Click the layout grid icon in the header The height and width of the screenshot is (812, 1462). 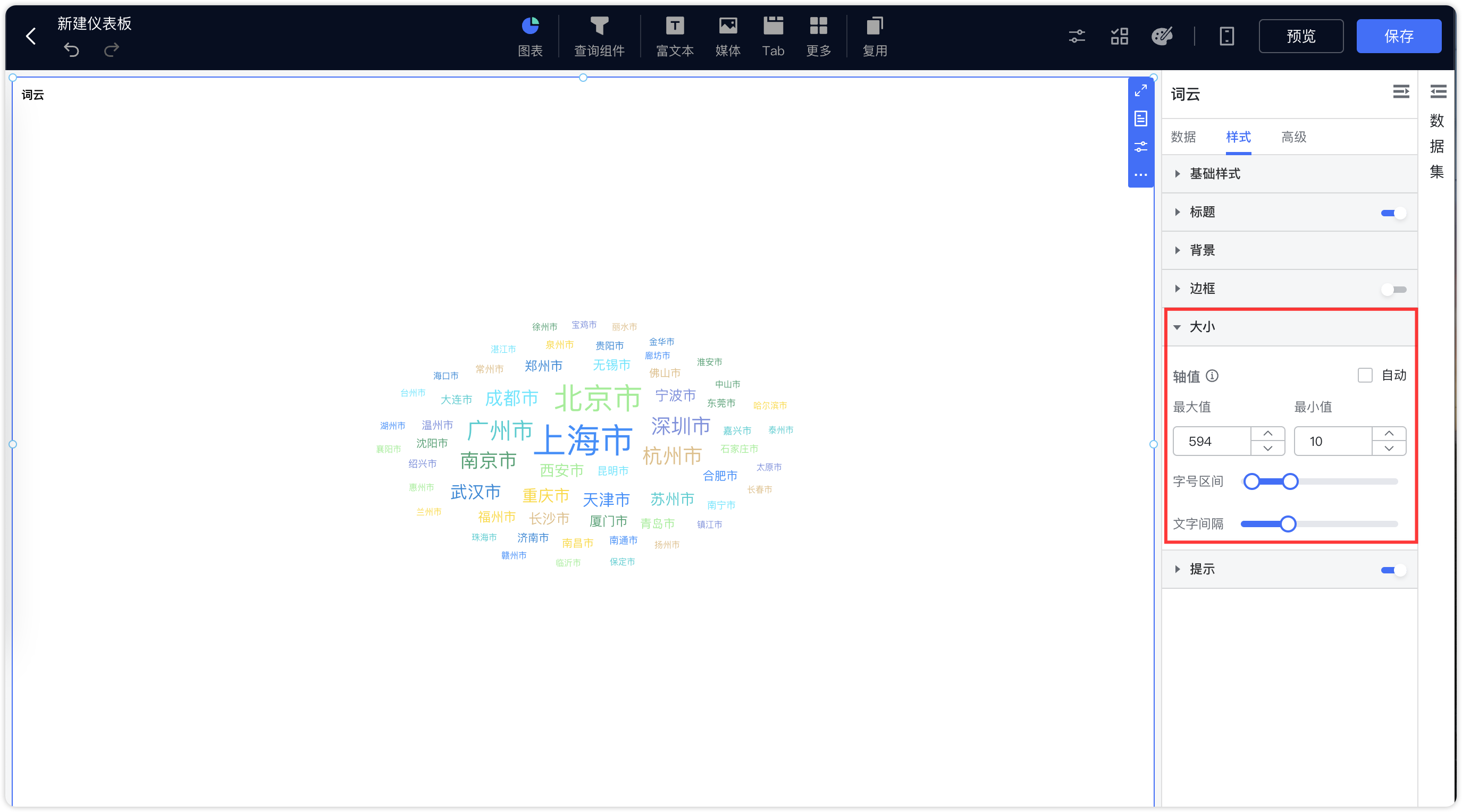click(1119, 36)
